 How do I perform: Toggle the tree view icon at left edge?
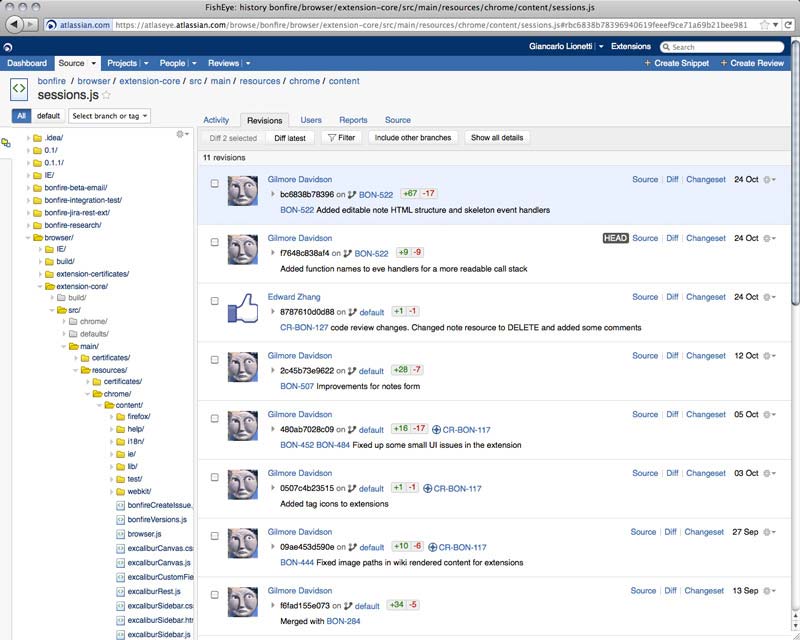(x=6, y=143)
